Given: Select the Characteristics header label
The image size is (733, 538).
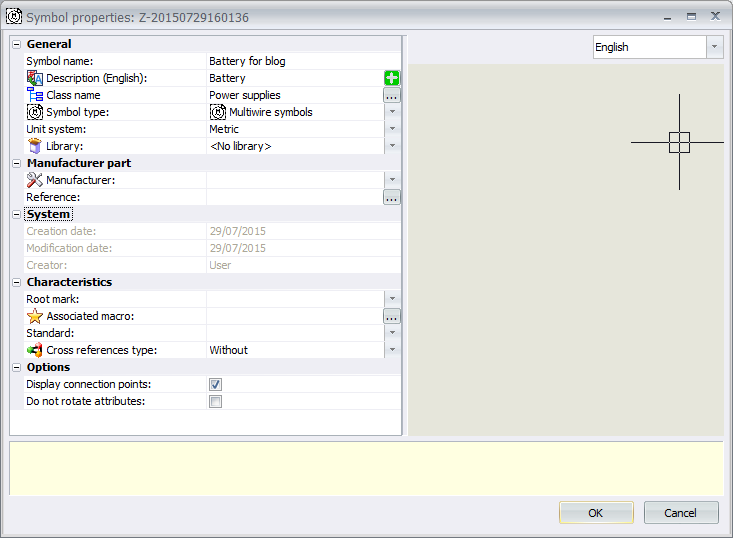Looking at the screenshot, I should coord(69,282).
